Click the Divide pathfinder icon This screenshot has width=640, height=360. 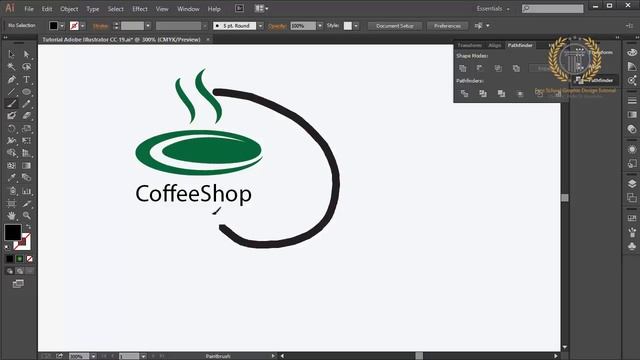pyautogui.click(x=464, y=93)
